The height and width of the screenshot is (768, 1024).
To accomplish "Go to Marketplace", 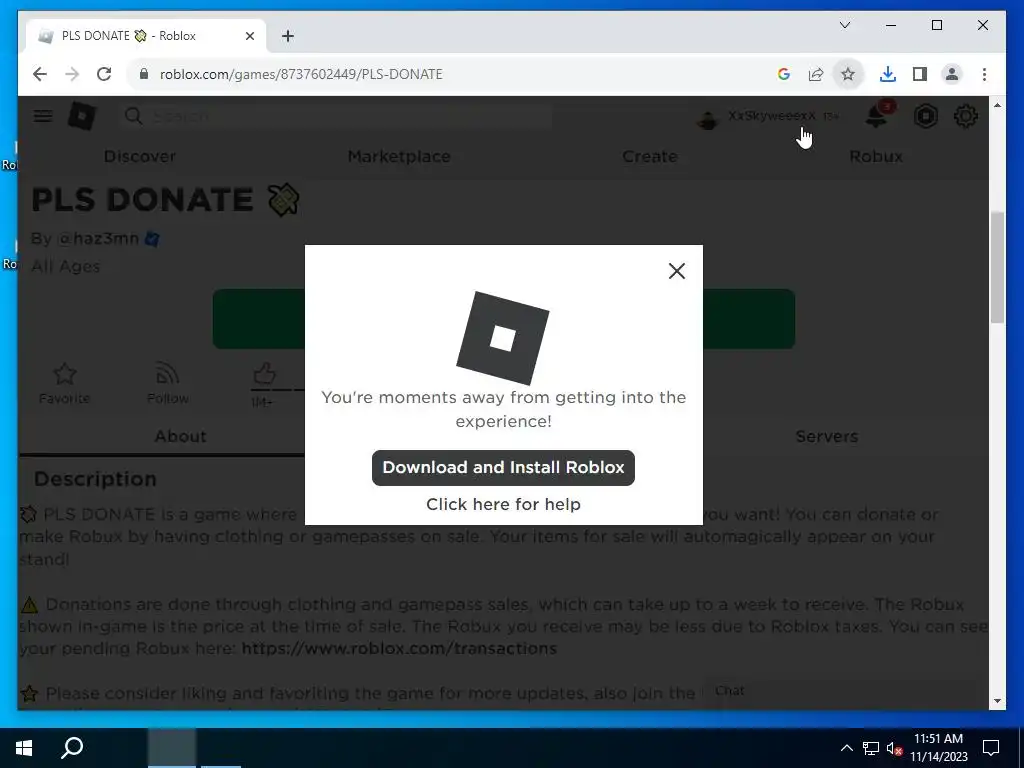I will point(399,157).
